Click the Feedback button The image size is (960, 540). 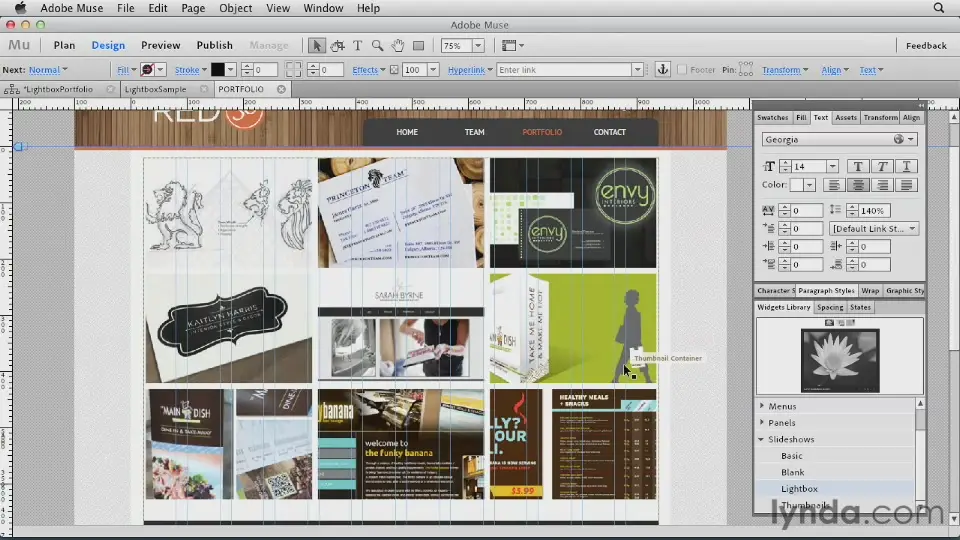click(926, 45)
